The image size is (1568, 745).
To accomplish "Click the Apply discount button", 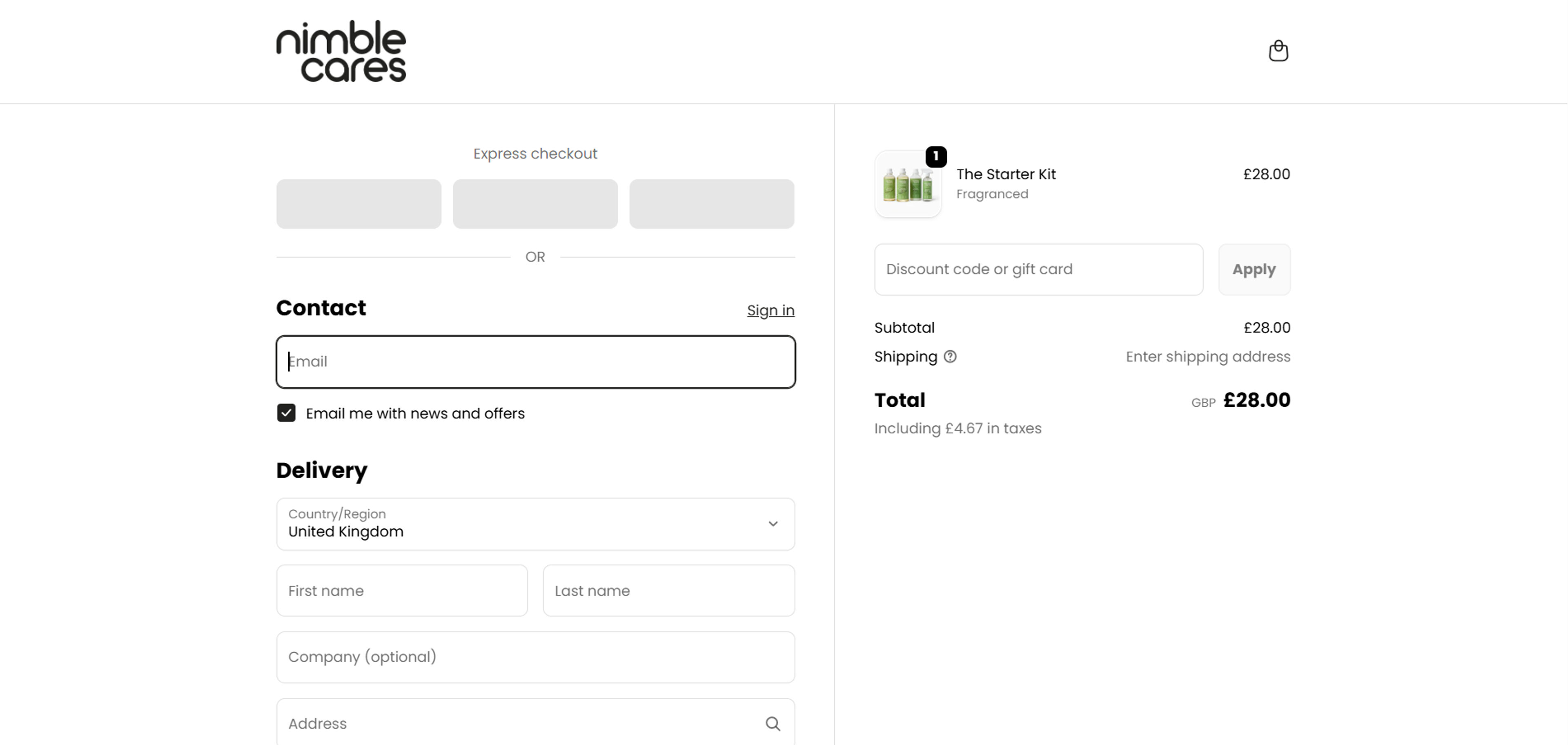I will [x=1254, y=270].
